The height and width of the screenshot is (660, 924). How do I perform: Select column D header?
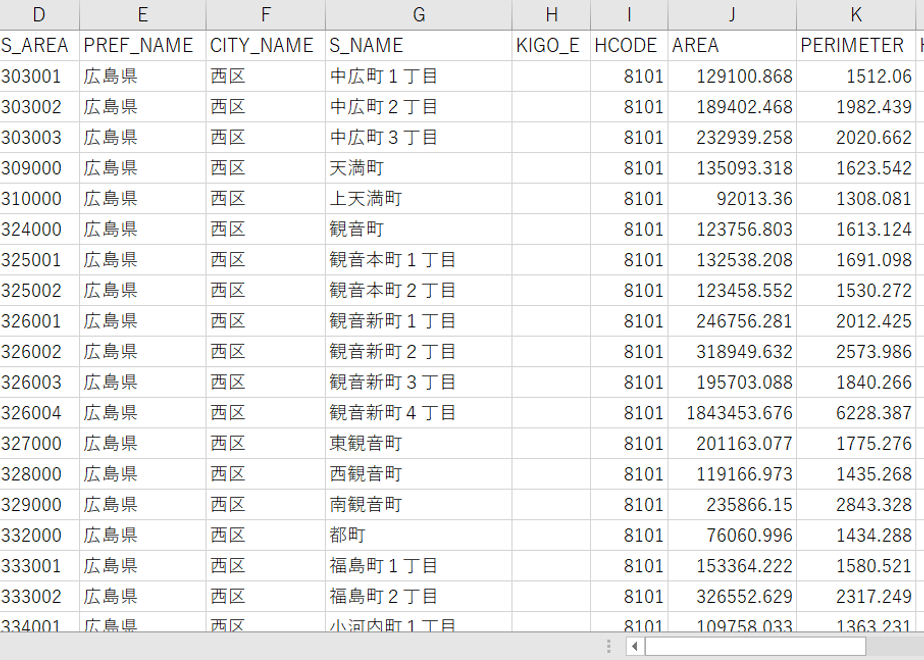tap(39, 15)
